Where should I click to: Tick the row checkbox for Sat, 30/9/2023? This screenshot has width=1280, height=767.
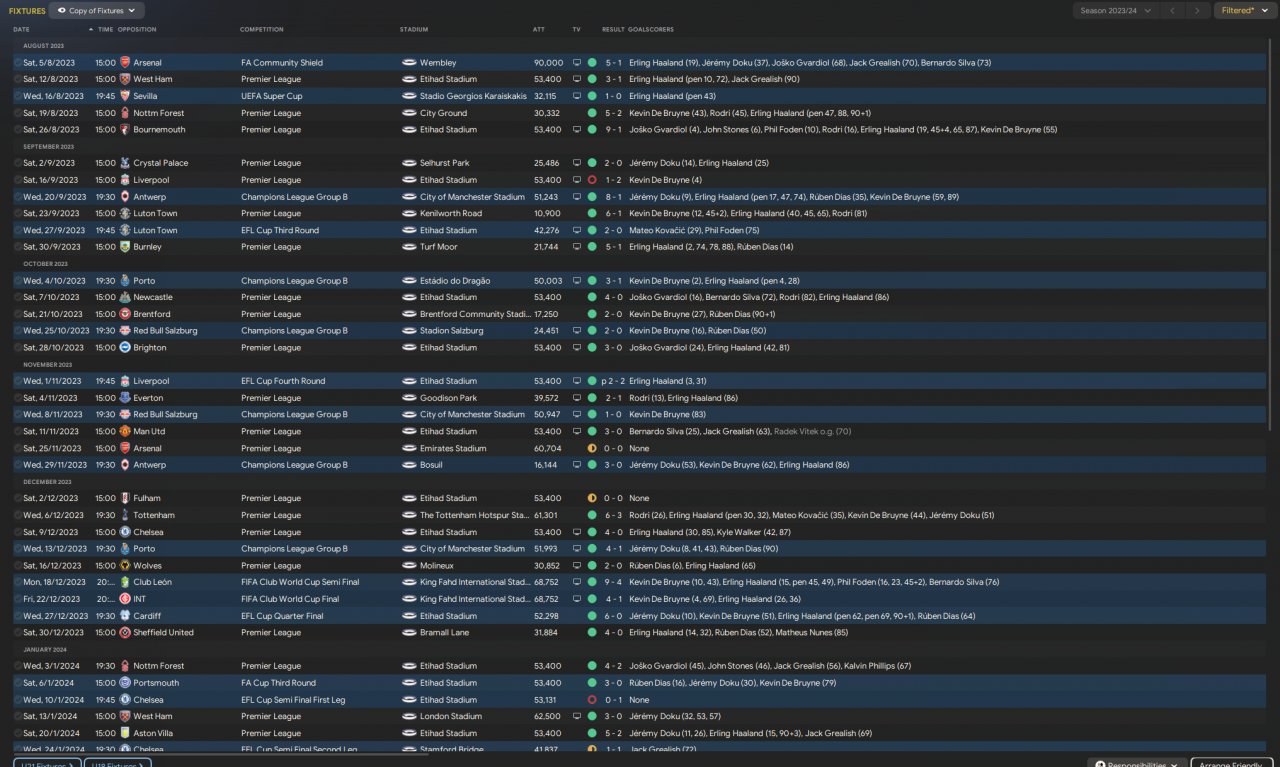click(x=18, y=247)
